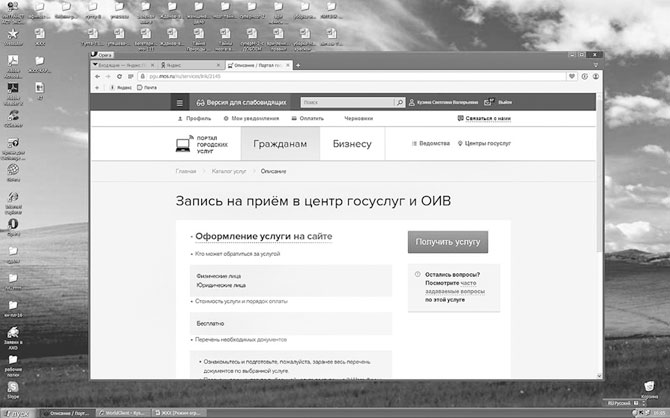Open the 'Центры госуслуг' link
The image size is (670, 418).
(x=486, y=144)
